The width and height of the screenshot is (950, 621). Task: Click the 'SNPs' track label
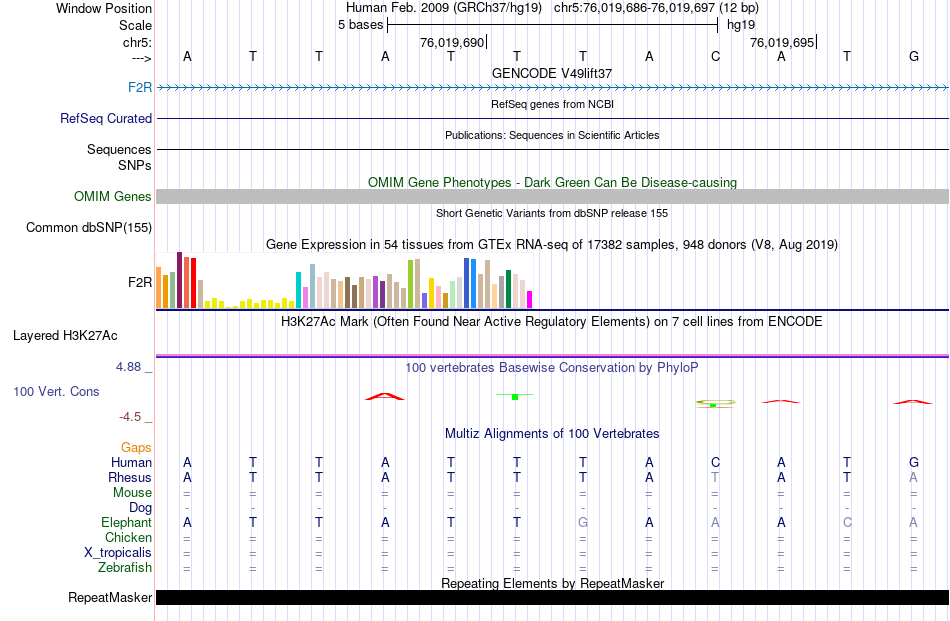click(135, 165)
